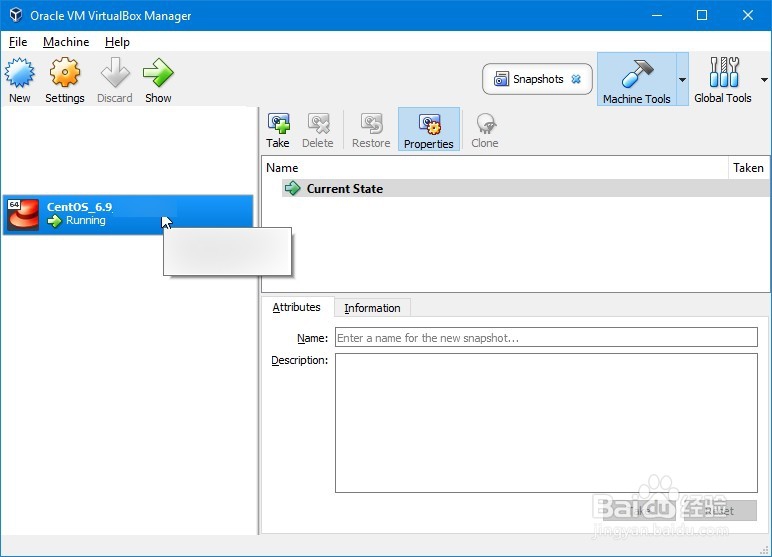
Task: Click the Taken column header
Action: click(748, 168)
